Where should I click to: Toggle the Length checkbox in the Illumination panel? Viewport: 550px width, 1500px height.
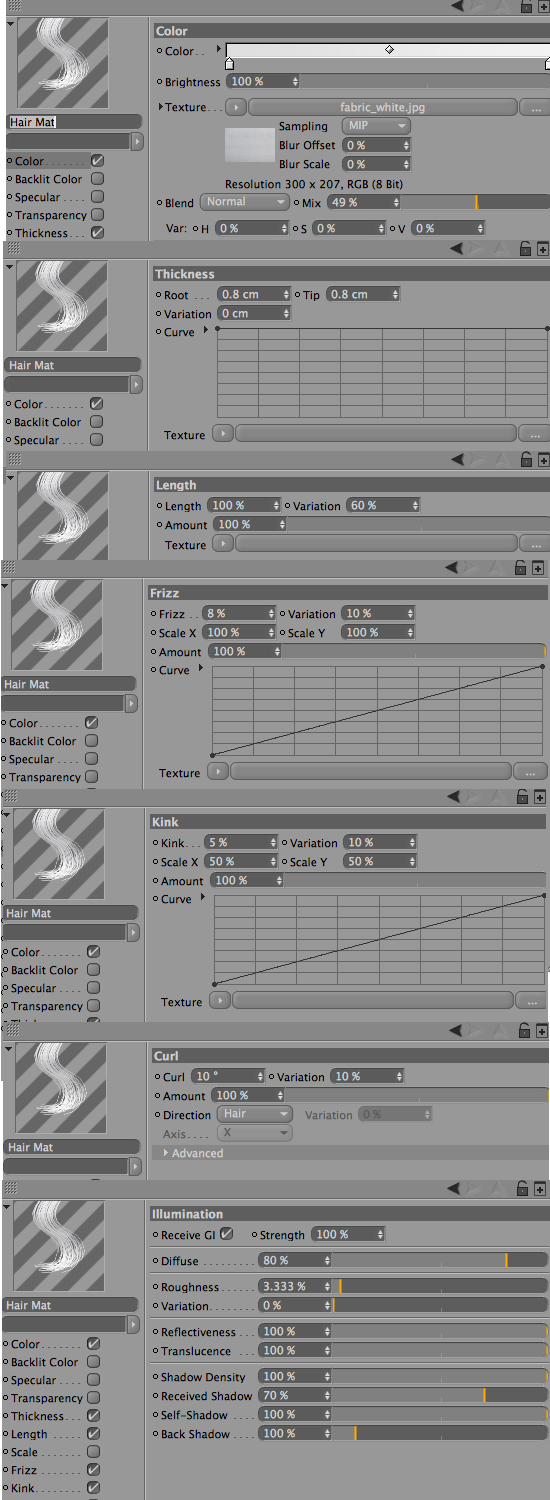[93, 1433]
